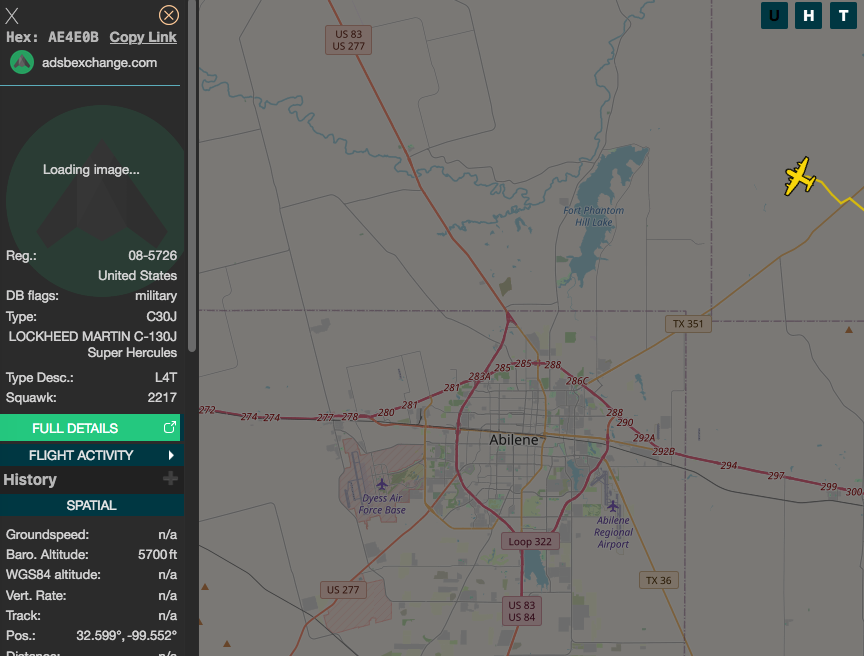This screenshot has height=656, width=864.
Task: Click the TX 351 road shield
Action: (688, 324)
